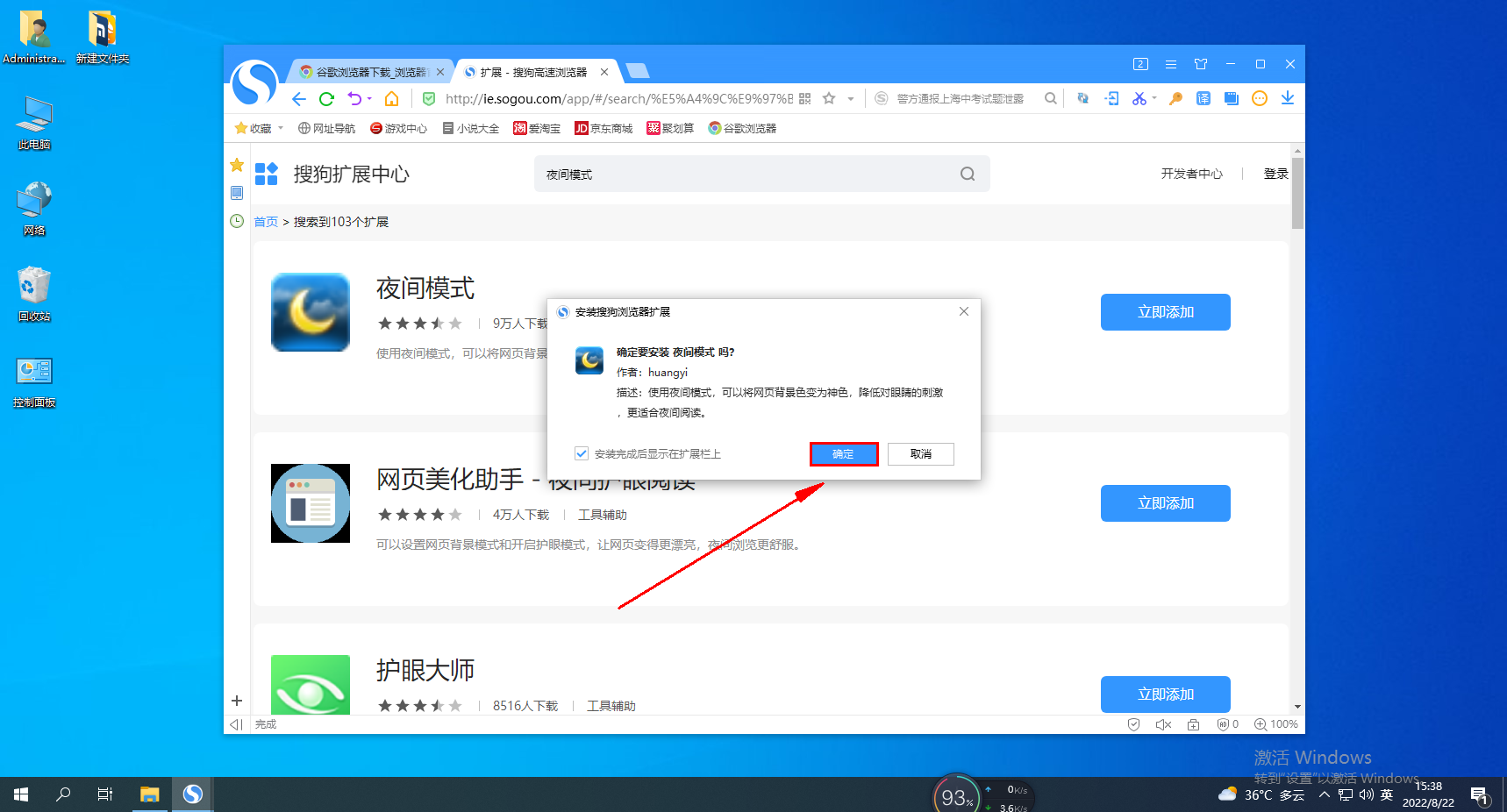Screen dimensions: 1507x812
Task: Open the password key icon
Action: coord(1176,98)
